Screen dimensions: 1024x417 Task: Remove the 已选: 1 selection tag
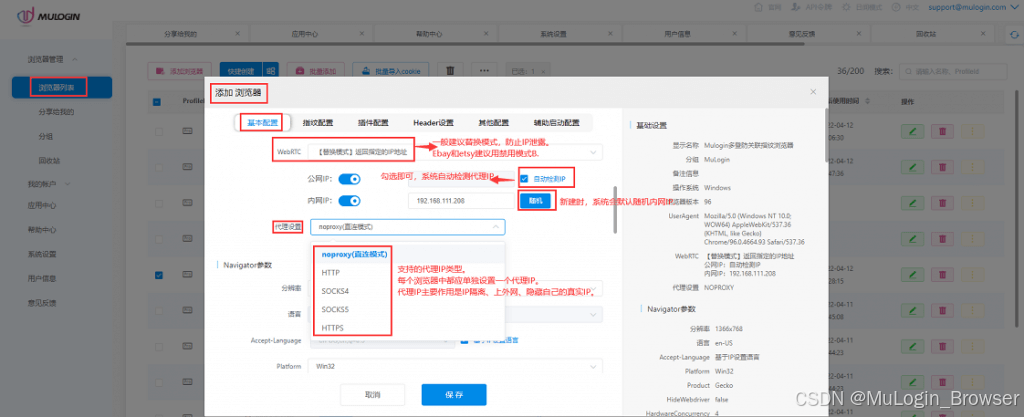coord(543,71)
